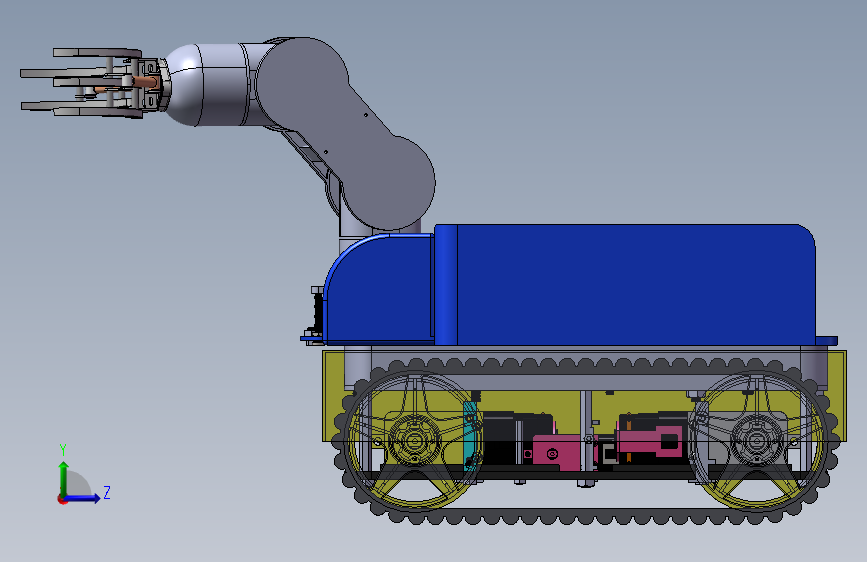Select the dark gray arm link
The image size is (867, 562).
tap(346, 133)
